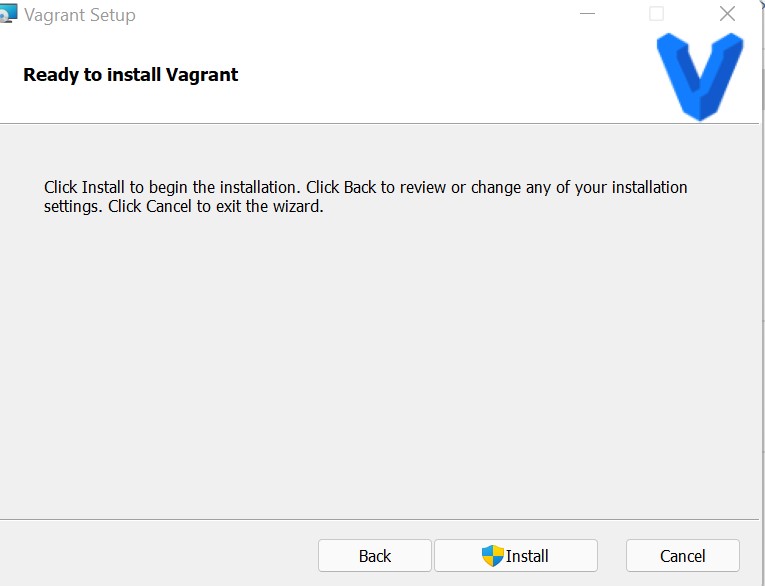The height and width of the screenshot is (586, 765).
Task: Click the separator line below the header
Action: (380, 123)
